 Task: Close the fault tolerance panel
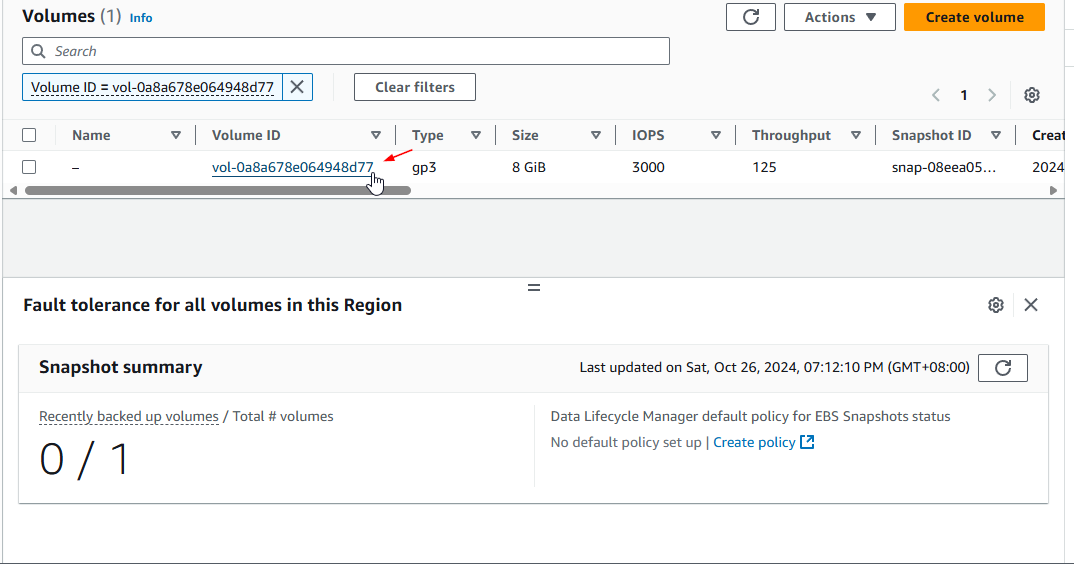click(x=1031, y=305)
